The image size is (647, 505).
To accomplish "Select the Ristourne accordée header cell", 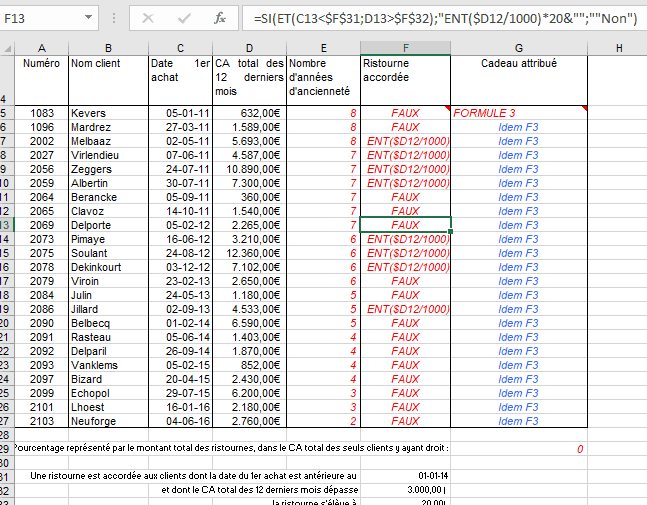I will [405, 78].
